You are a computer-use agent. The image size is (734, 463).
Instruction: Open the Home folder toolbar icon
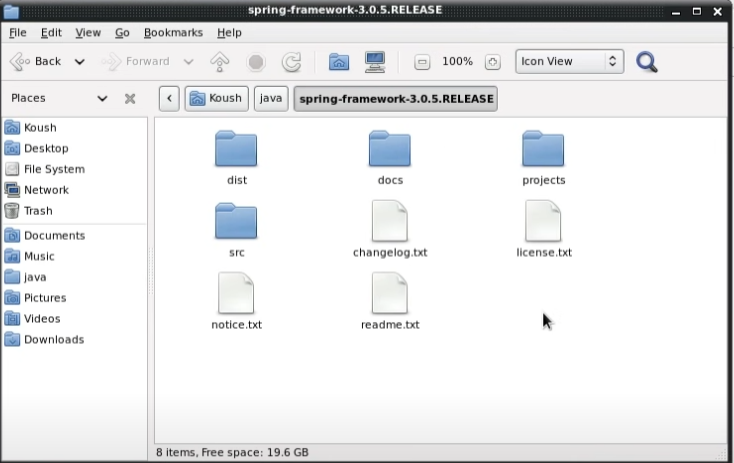coord(338,62)
